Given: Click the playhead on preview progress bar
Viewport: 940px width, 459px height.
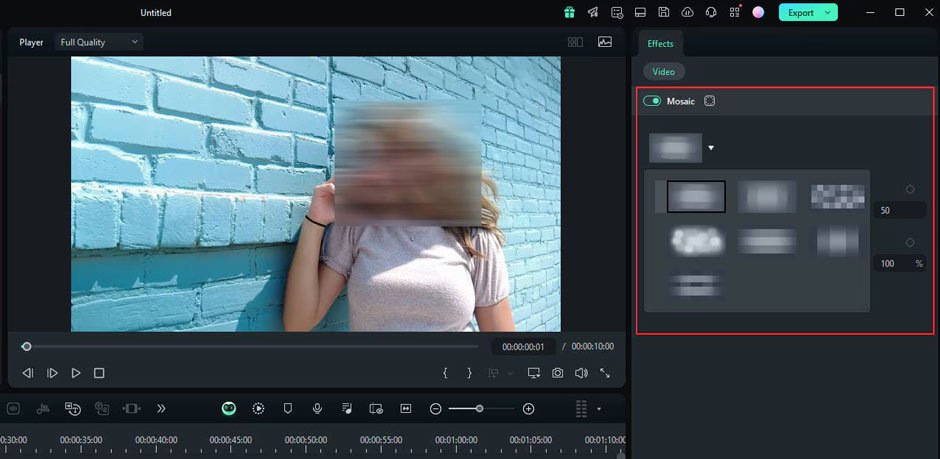Looking at the screenshot, I should tap(26, 346).
